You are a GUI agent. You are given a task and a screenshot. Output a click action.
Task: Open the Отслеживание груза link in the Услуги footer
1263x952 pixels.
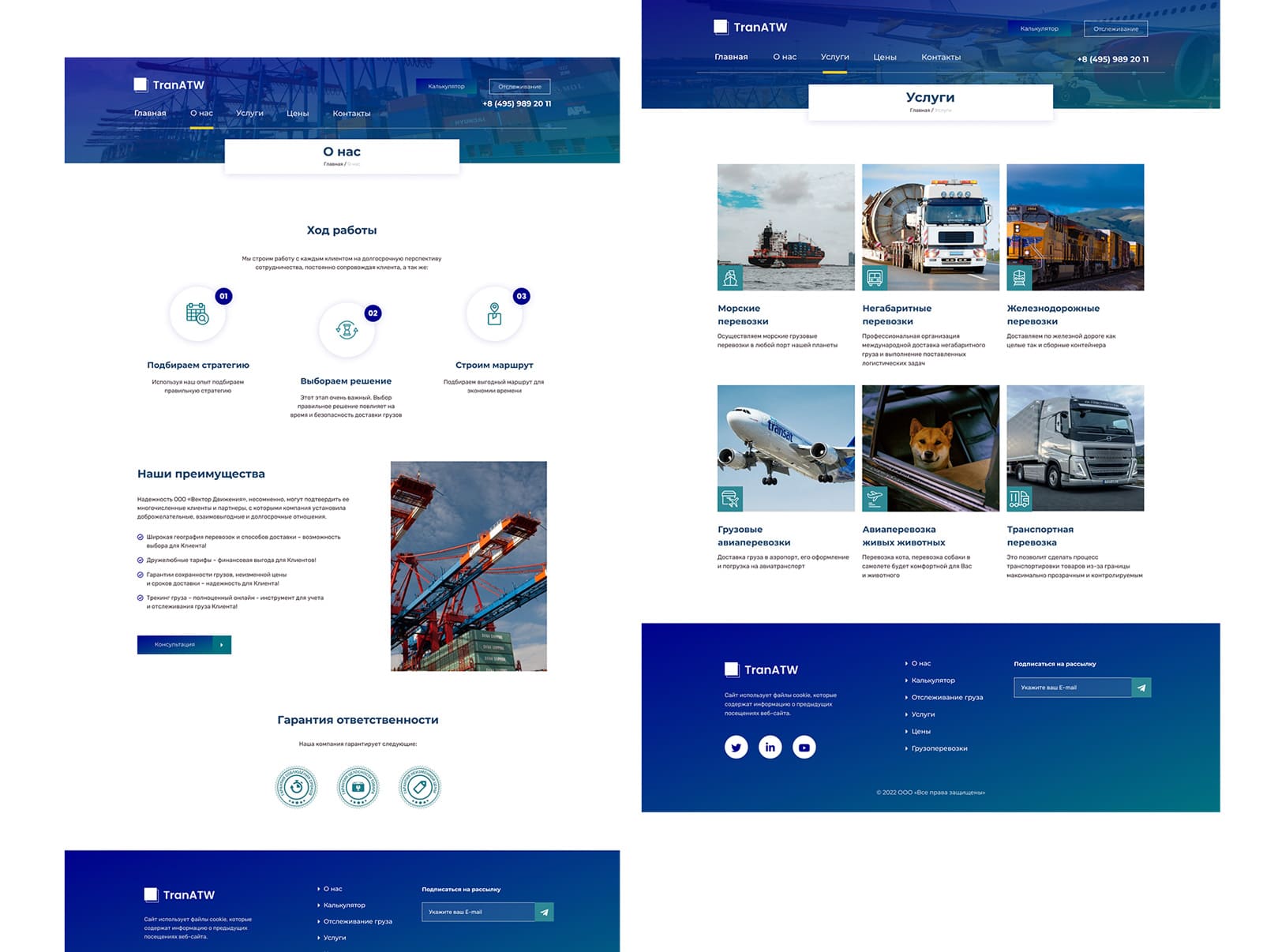coord(946,697)
